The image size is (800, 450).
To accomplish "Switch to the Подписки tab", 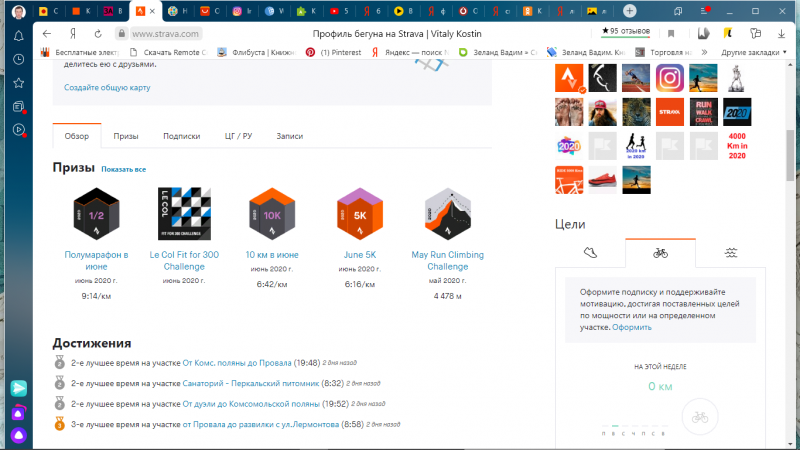I will pos(182,136).
